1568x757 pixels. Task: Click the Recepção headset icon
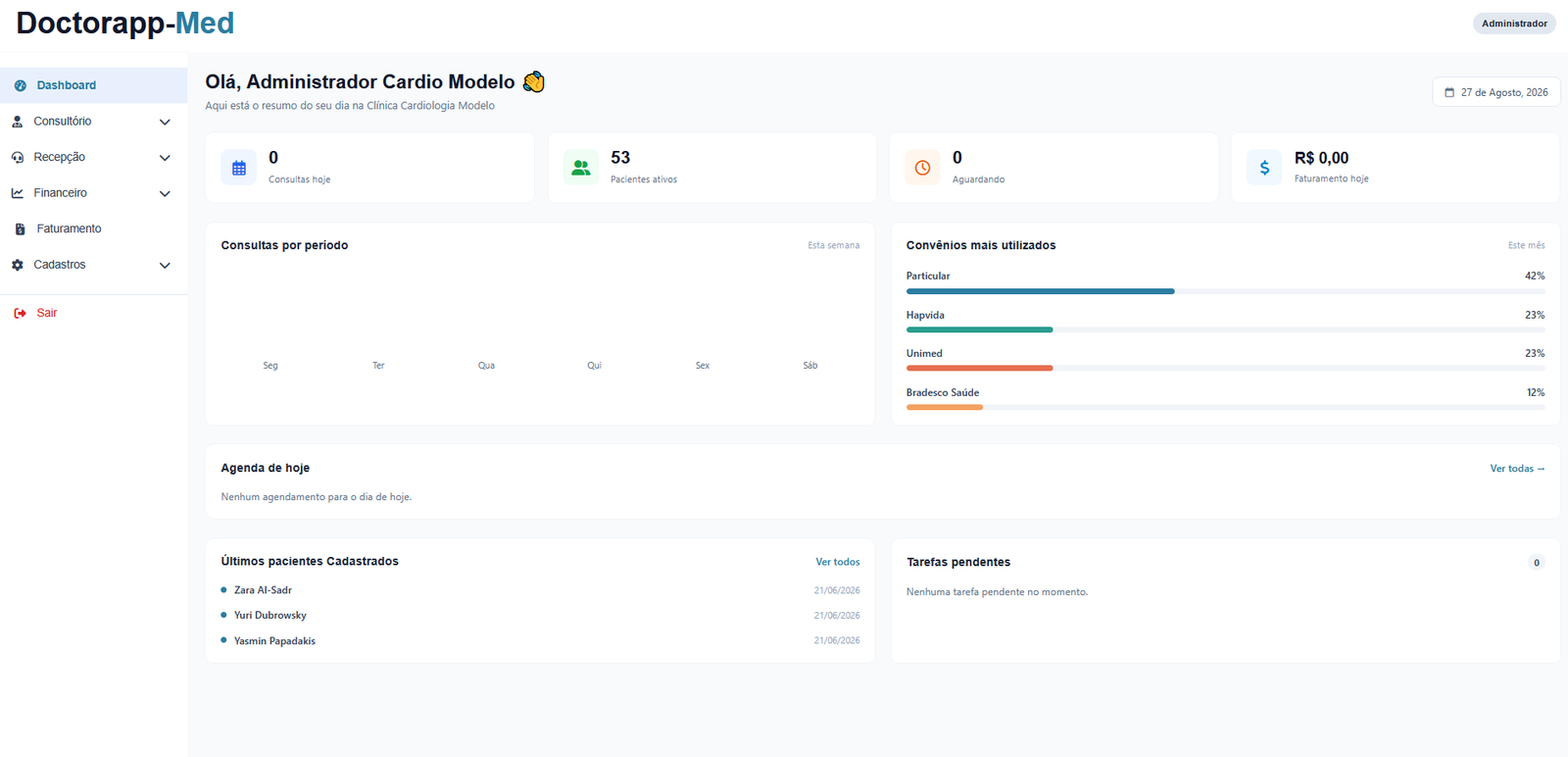pyautogui.click(x=18, y=157)
